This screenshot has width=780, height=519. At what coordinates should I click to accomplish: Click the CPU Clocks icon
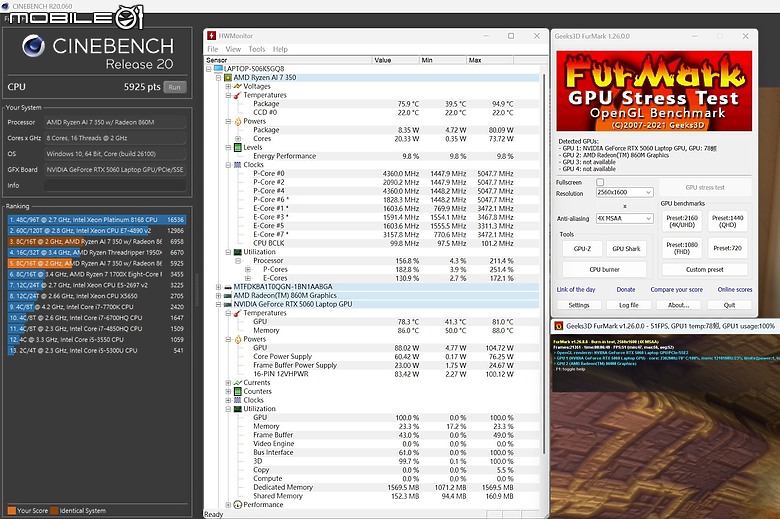pos(238,165)
